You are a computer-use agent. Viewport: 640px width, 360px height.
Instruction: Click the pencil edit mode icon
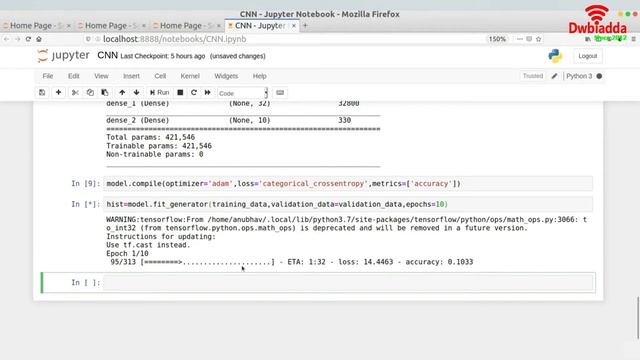[x=554, y=76]
